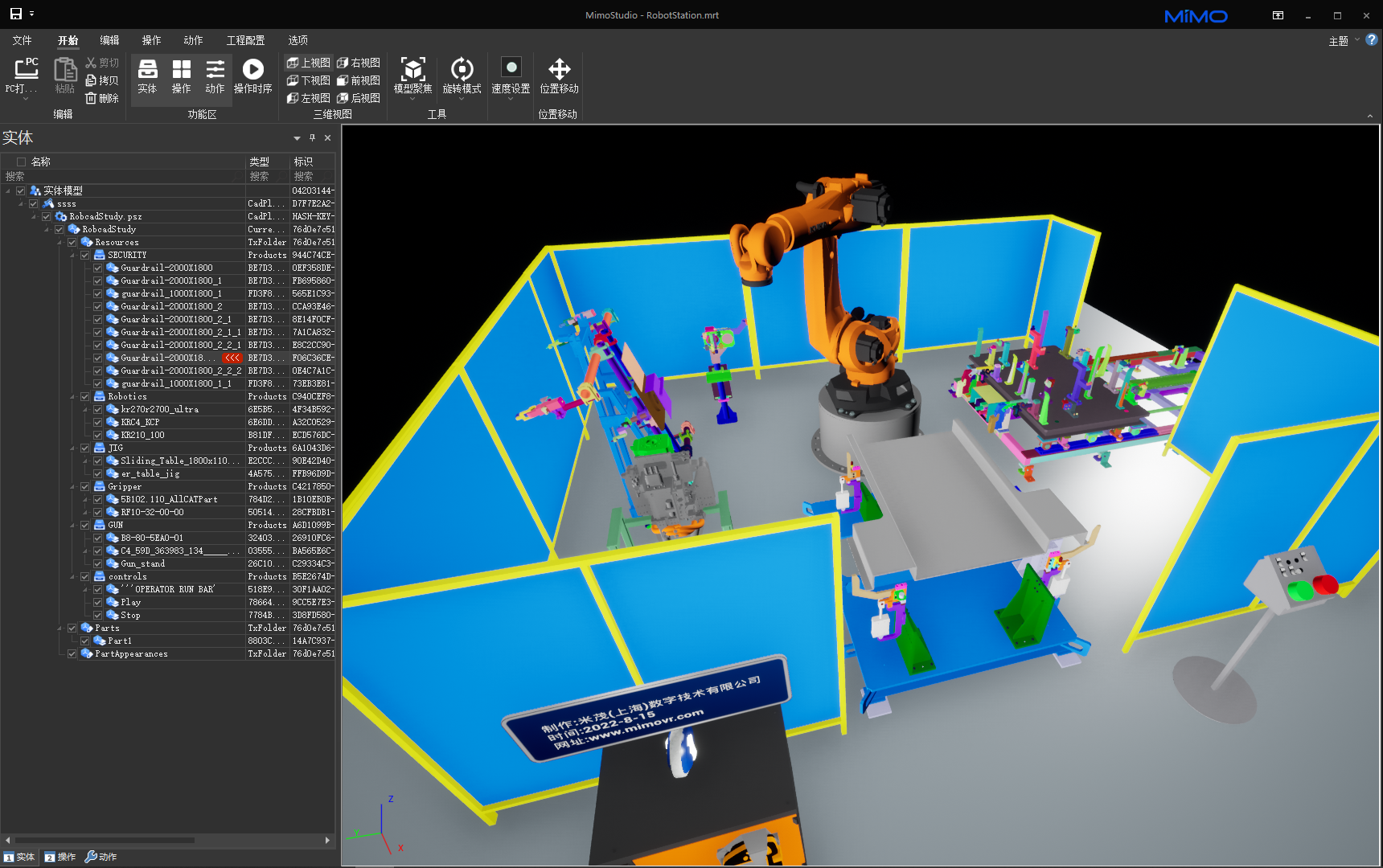
Task: Uncheck the SECURITY folder checkbox
Action: pos(85,256)
